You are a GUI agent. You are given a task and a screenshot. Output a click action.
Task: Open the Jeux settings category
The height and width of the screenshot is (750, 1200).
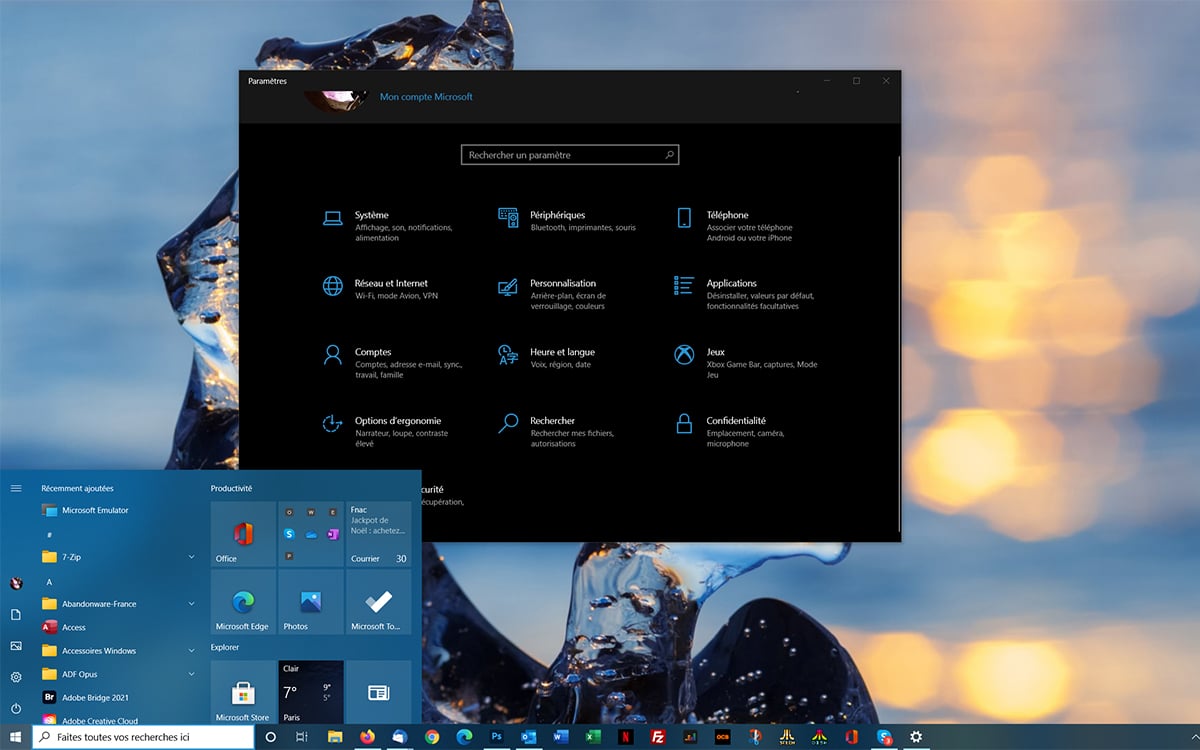747,363
